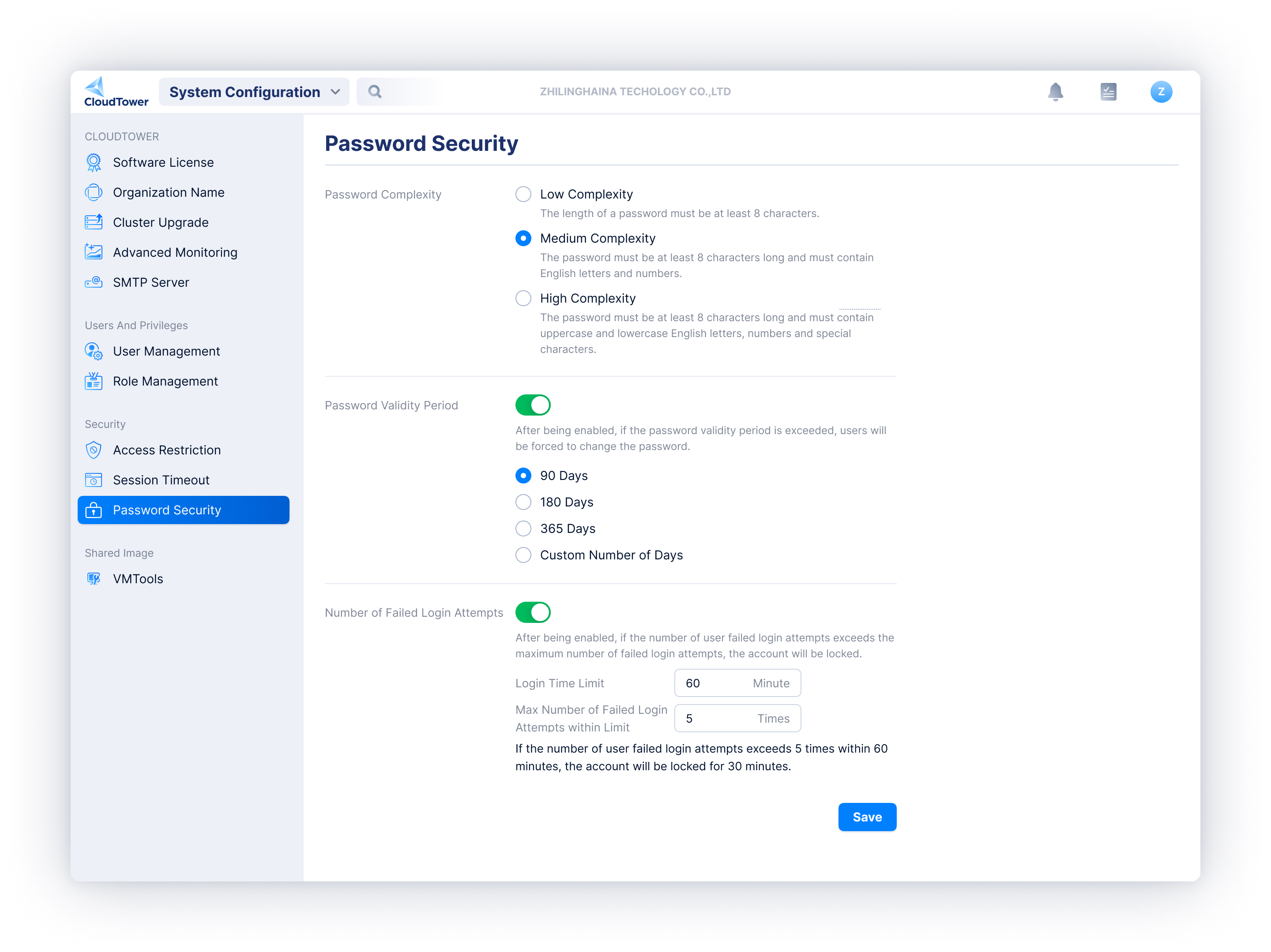The height and width of the screenshot is (952, 1271).
Task: Open the user avatar Z menu
Action: click(x=1161, y=92)
